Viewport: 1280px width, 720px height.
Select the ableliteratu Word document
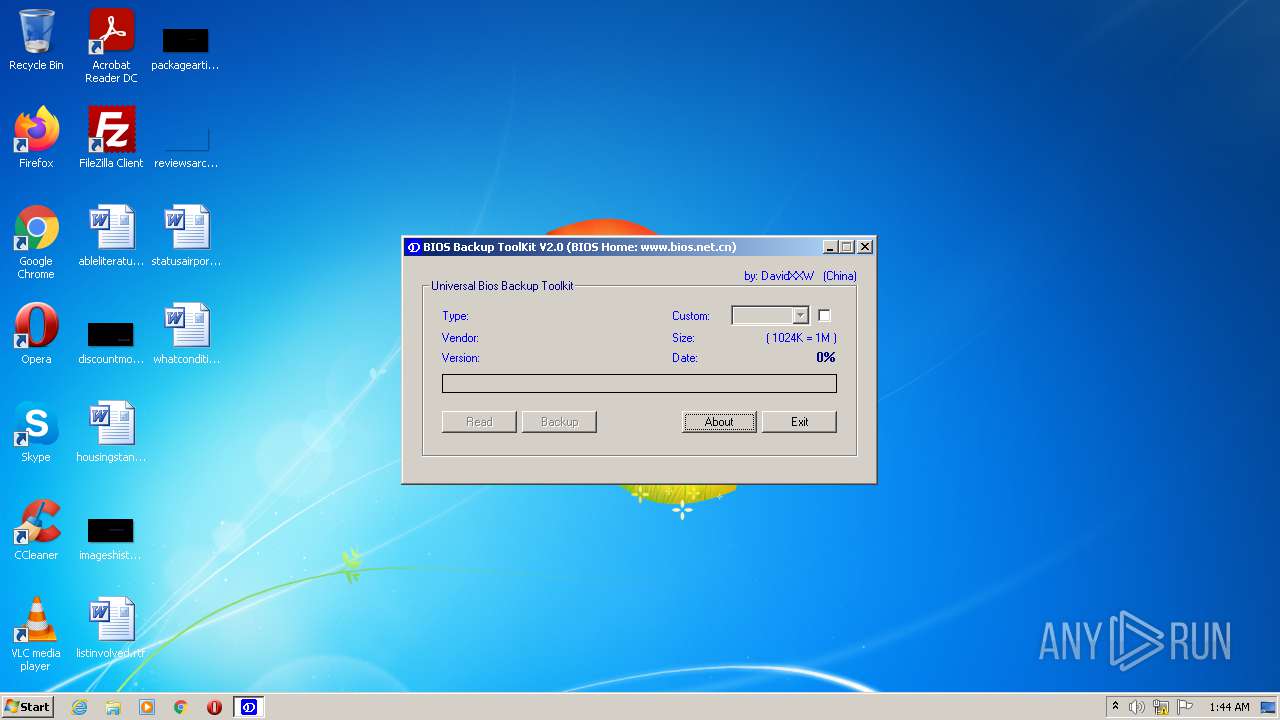pos(111,236)
